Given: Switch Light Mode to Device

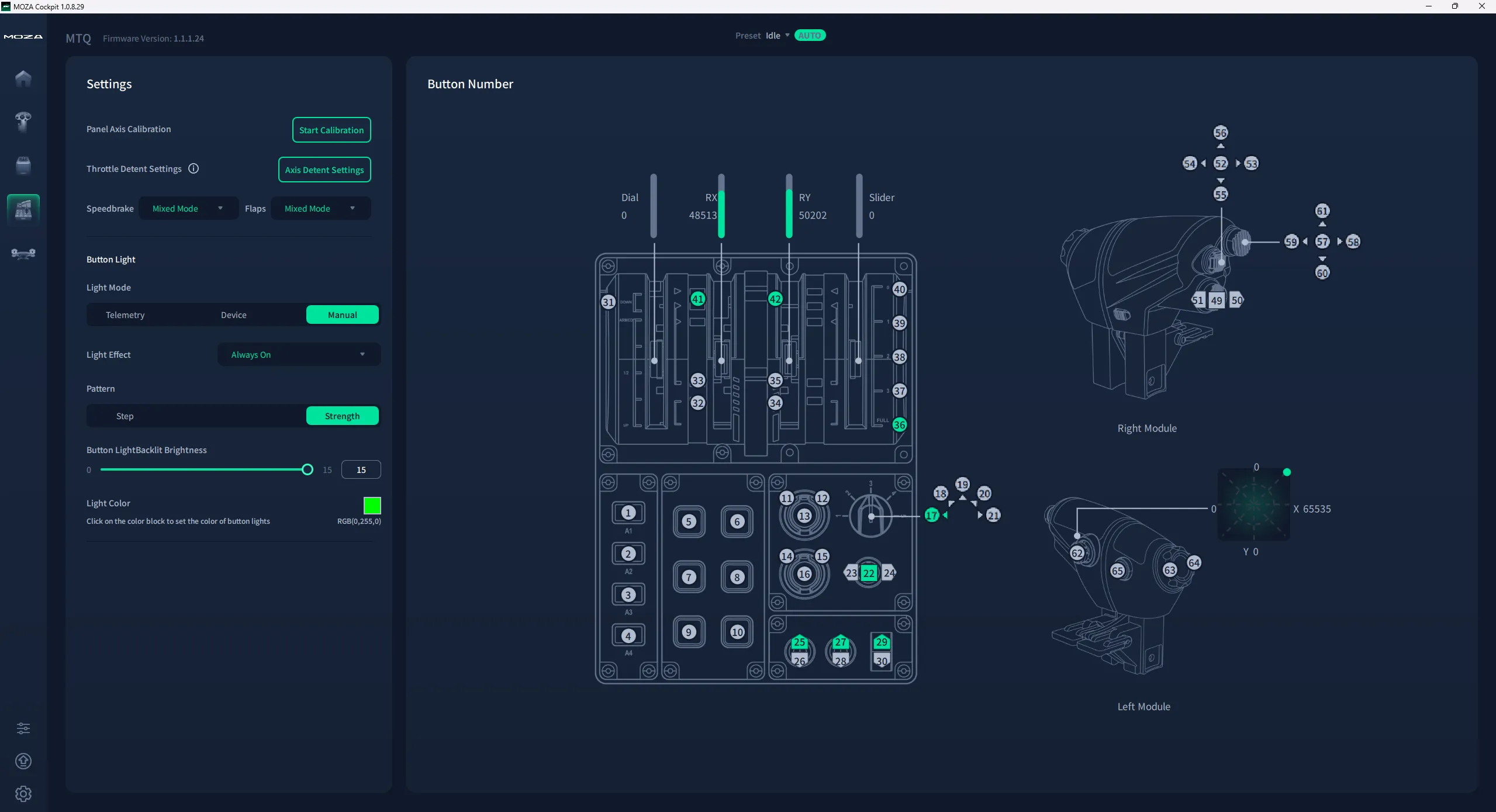Looking at the screenshot, I should pyautogui.click(x=233, y=315).
